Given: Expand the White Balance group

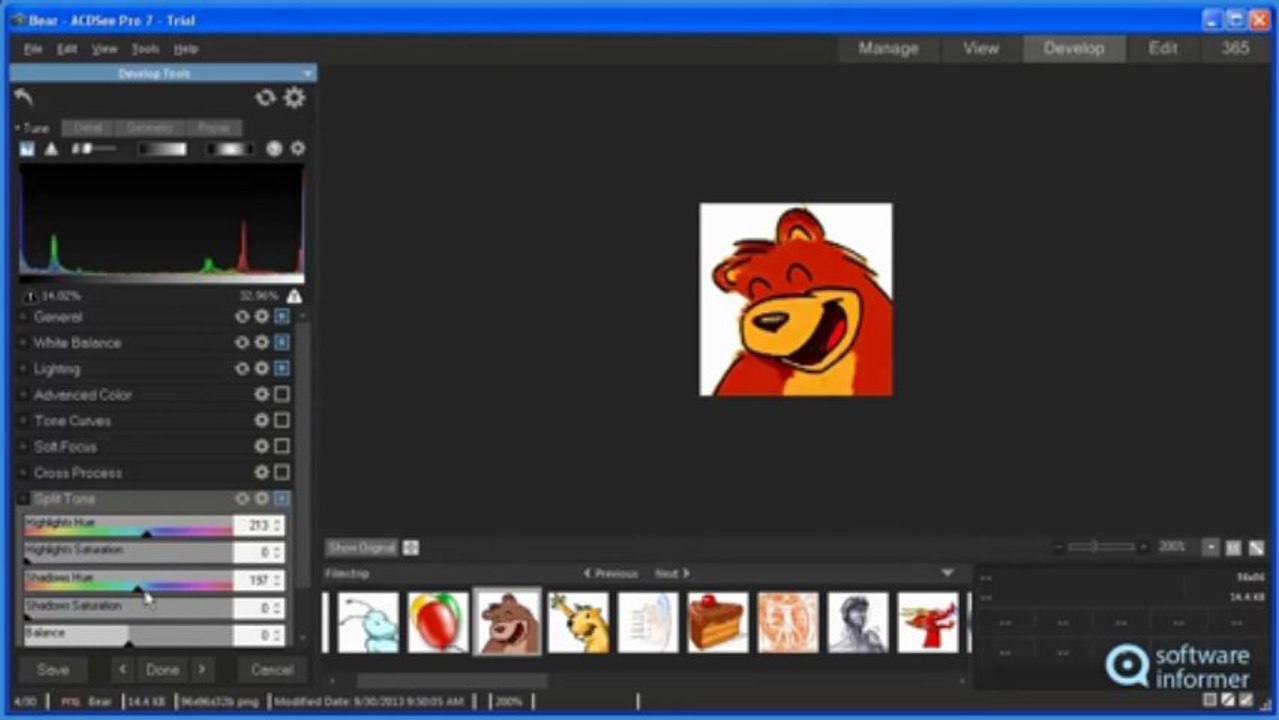Looking at the screenshot, I should [x=24, y=343].
